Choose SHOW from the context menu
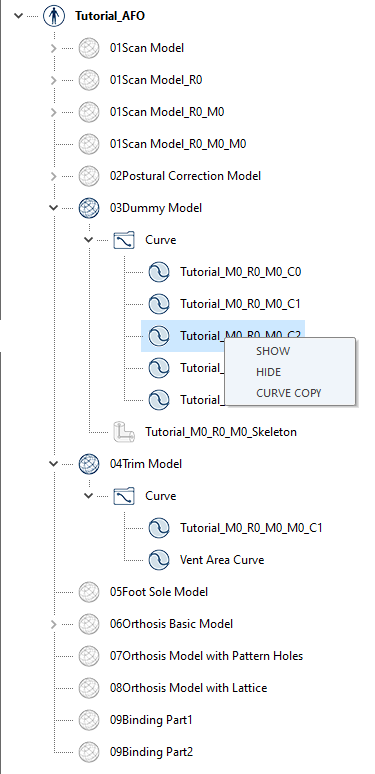This screenshot has width=375, height=774. (x=273, y=351)
